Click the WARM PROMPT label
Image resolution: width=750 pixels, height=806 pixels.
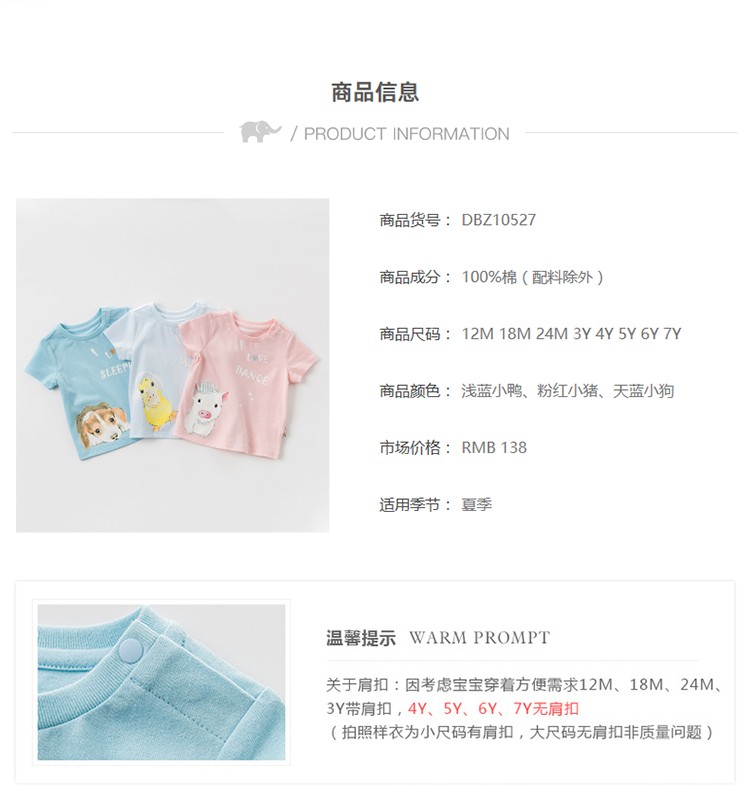[479, 638]
